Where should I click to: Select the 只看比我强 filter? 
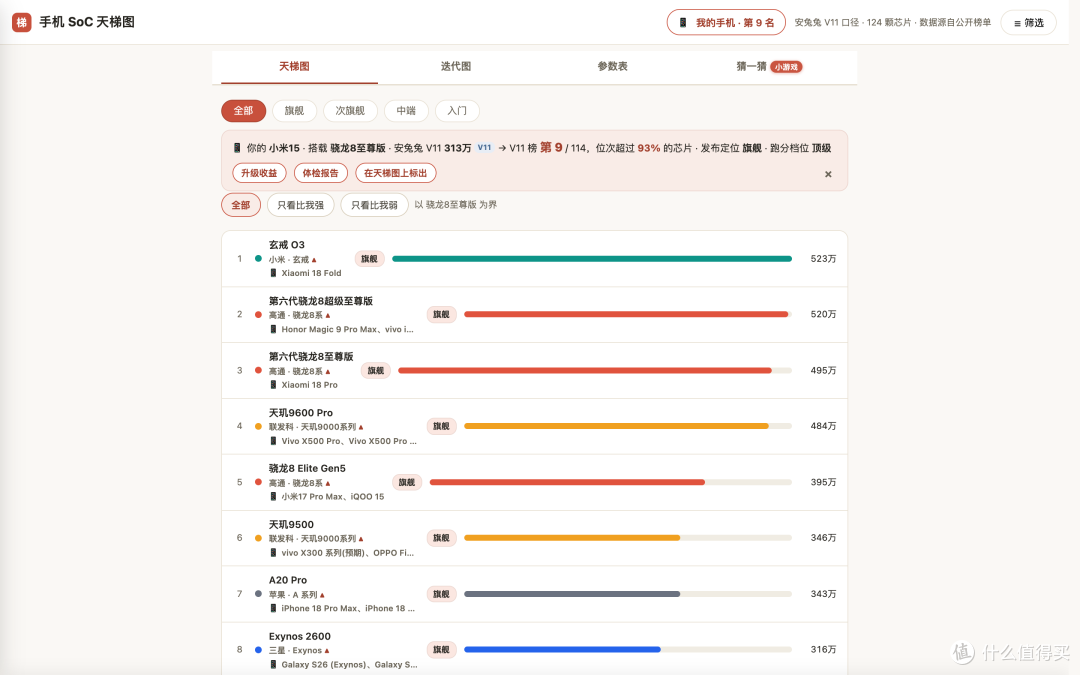pos(300,205)
